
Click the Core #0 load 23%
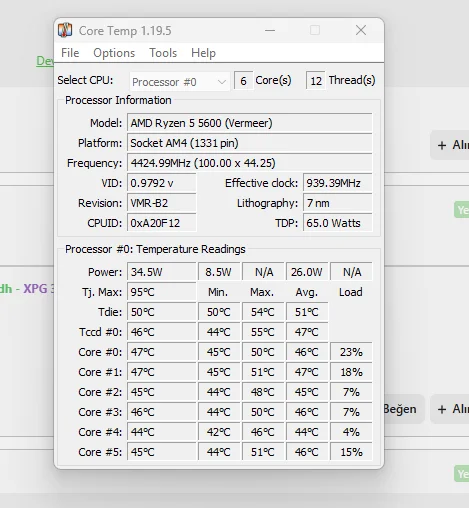(351, 352)
